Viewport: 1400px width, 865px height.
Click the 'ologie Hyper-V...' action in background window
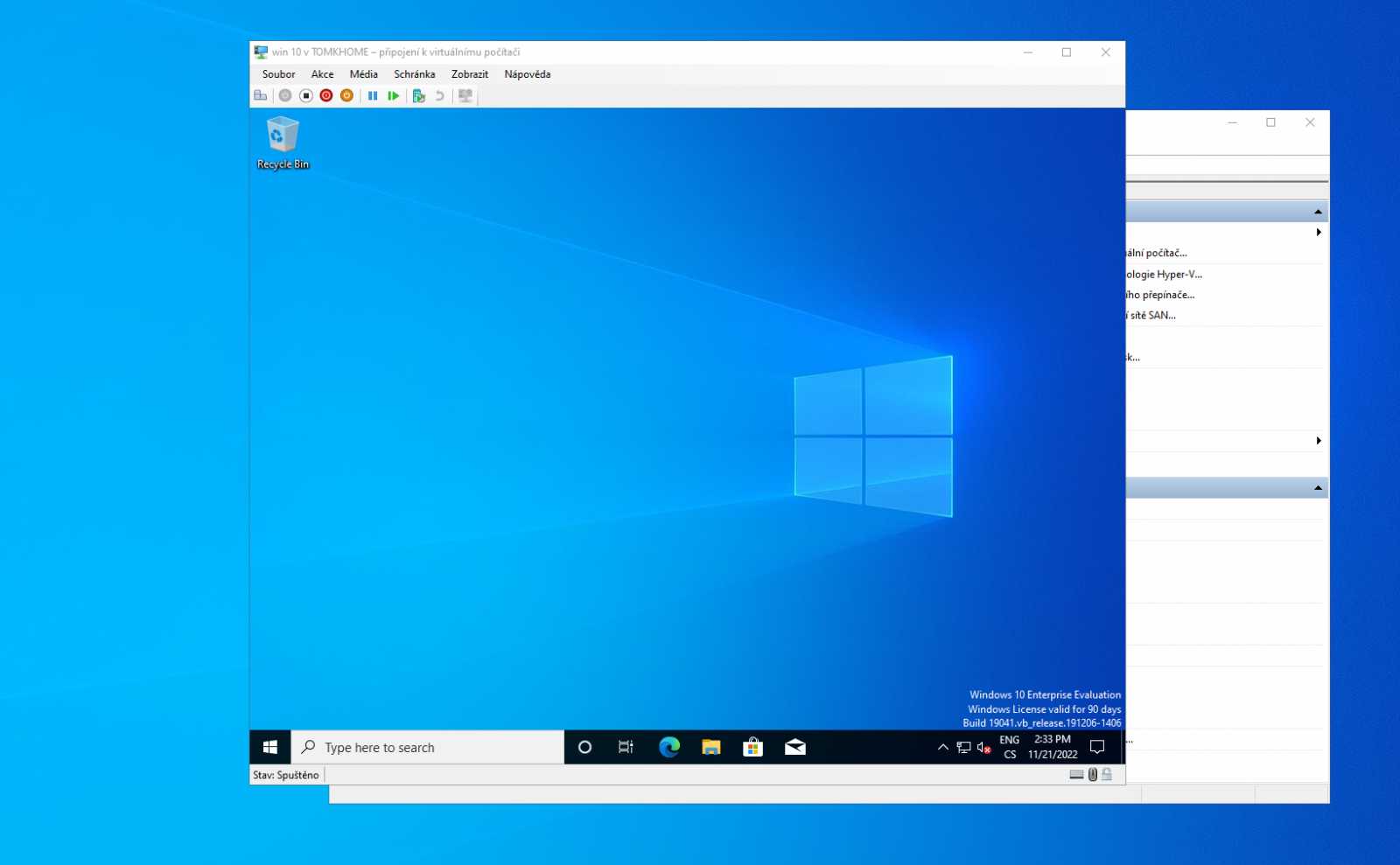point(1165,274)
